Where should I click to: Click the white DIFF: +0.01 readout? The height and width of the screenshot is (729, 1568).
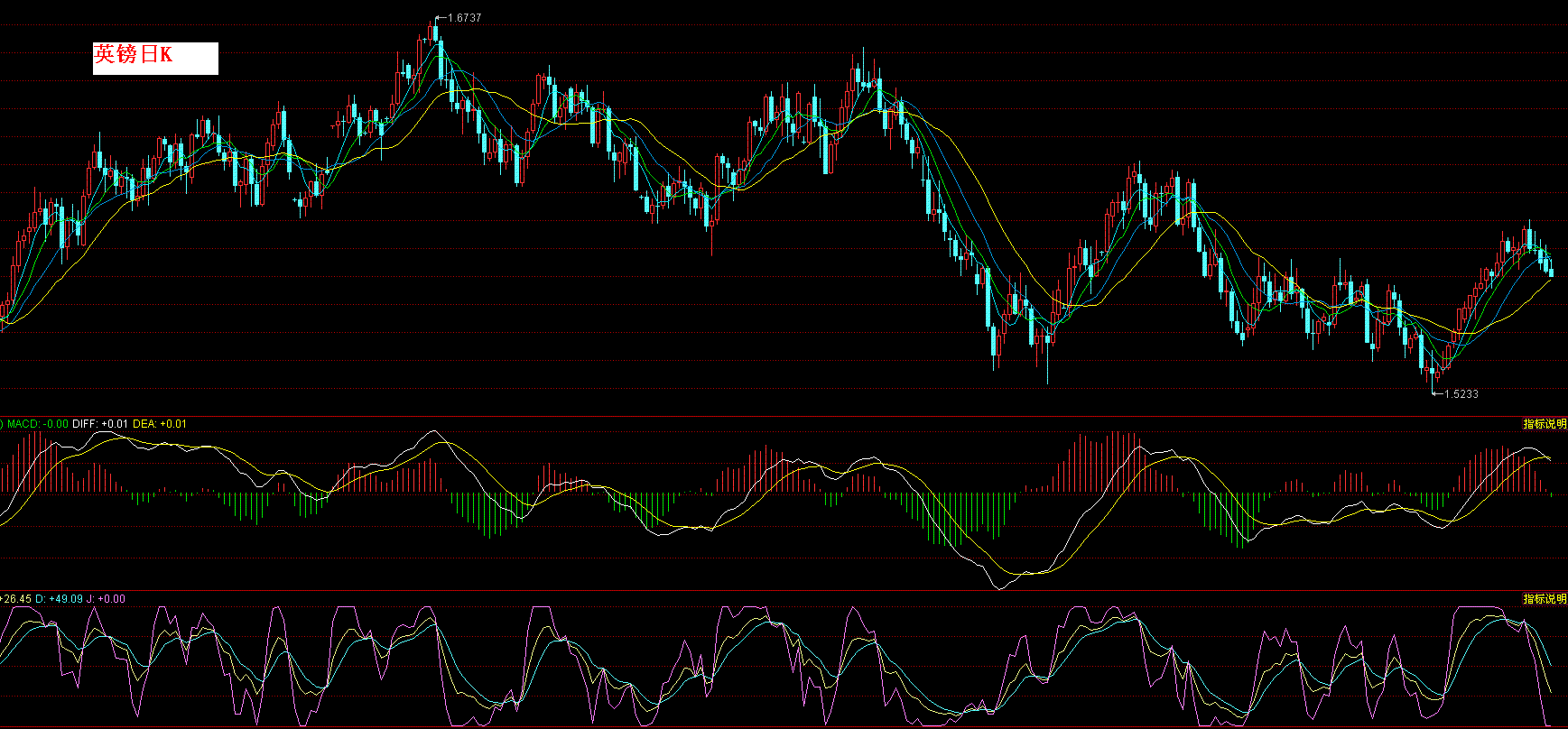tap(100, 424)
